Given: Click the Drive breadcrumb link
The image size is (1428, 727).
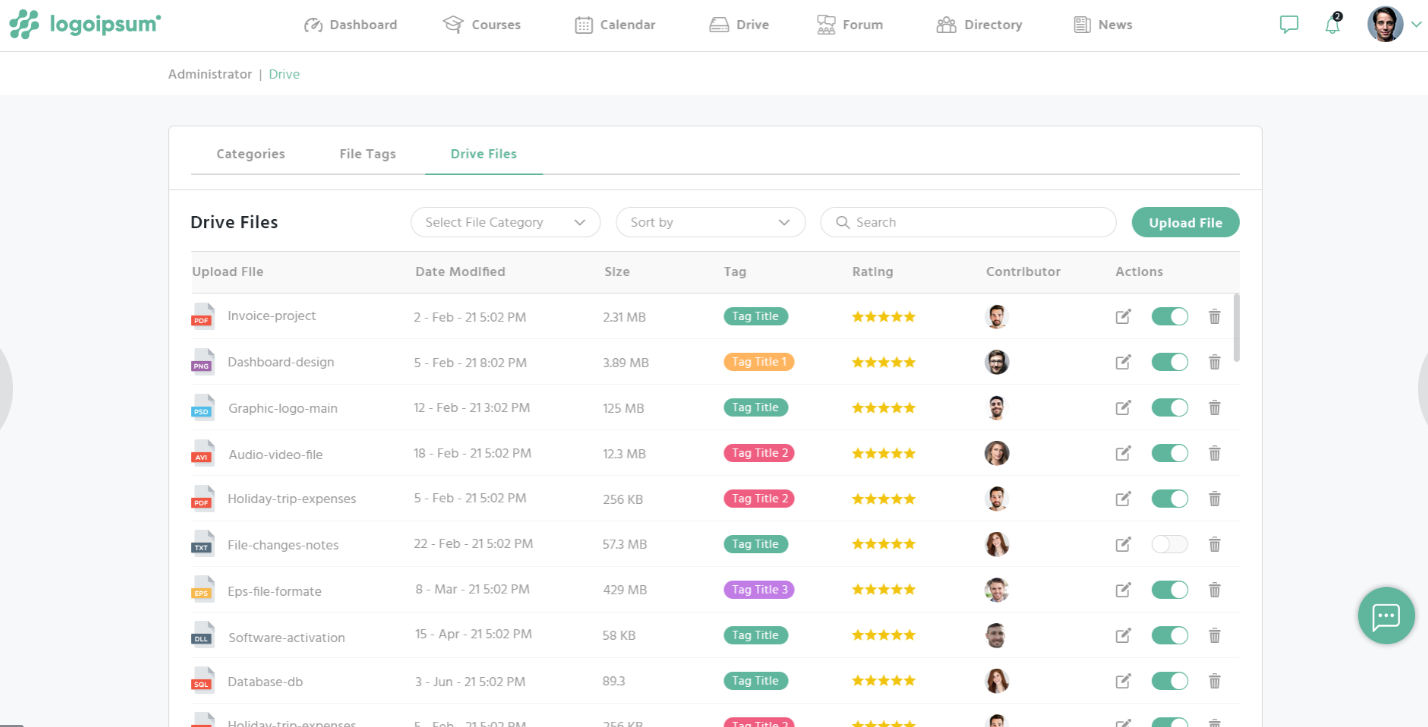Looking at the screenshot, I should [284, 74].
